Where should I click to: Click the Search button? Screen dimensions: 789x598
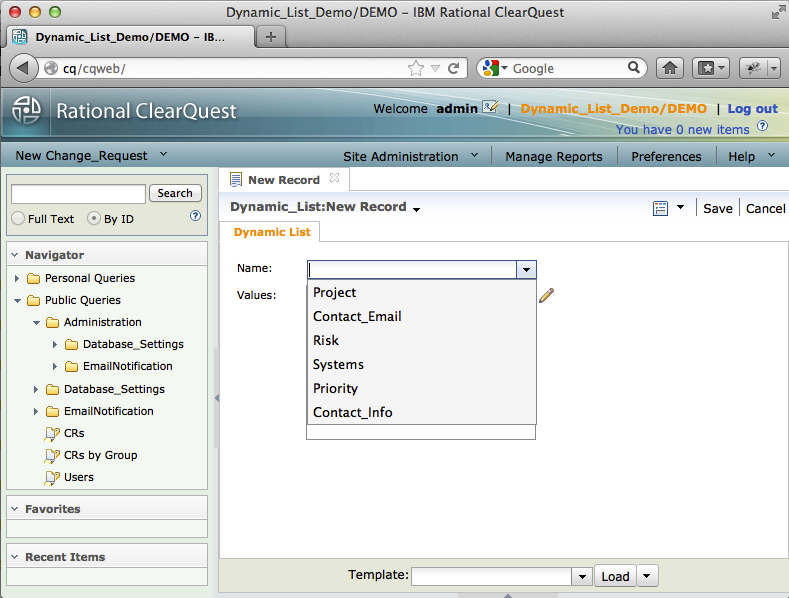[175, 193]
